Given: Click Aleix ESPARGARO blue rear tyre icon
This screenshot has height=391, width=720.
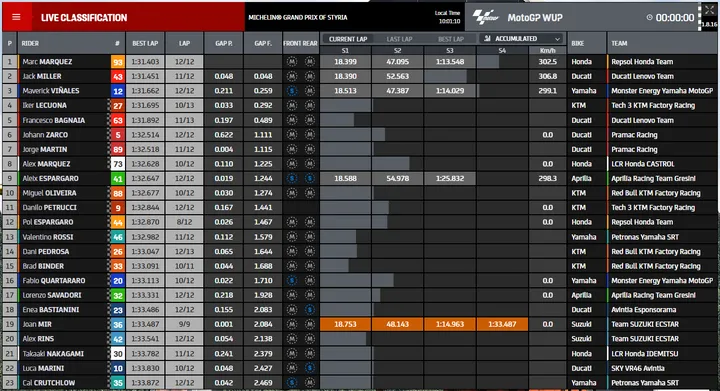Looking at the screenshot, I should pos(310,179).
